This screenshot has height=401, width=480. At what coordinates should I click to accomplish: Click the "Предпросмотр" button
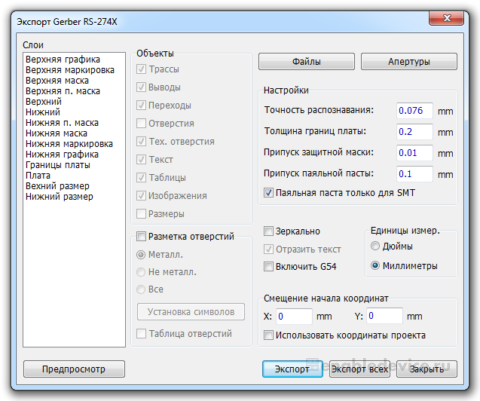[74, 369]
